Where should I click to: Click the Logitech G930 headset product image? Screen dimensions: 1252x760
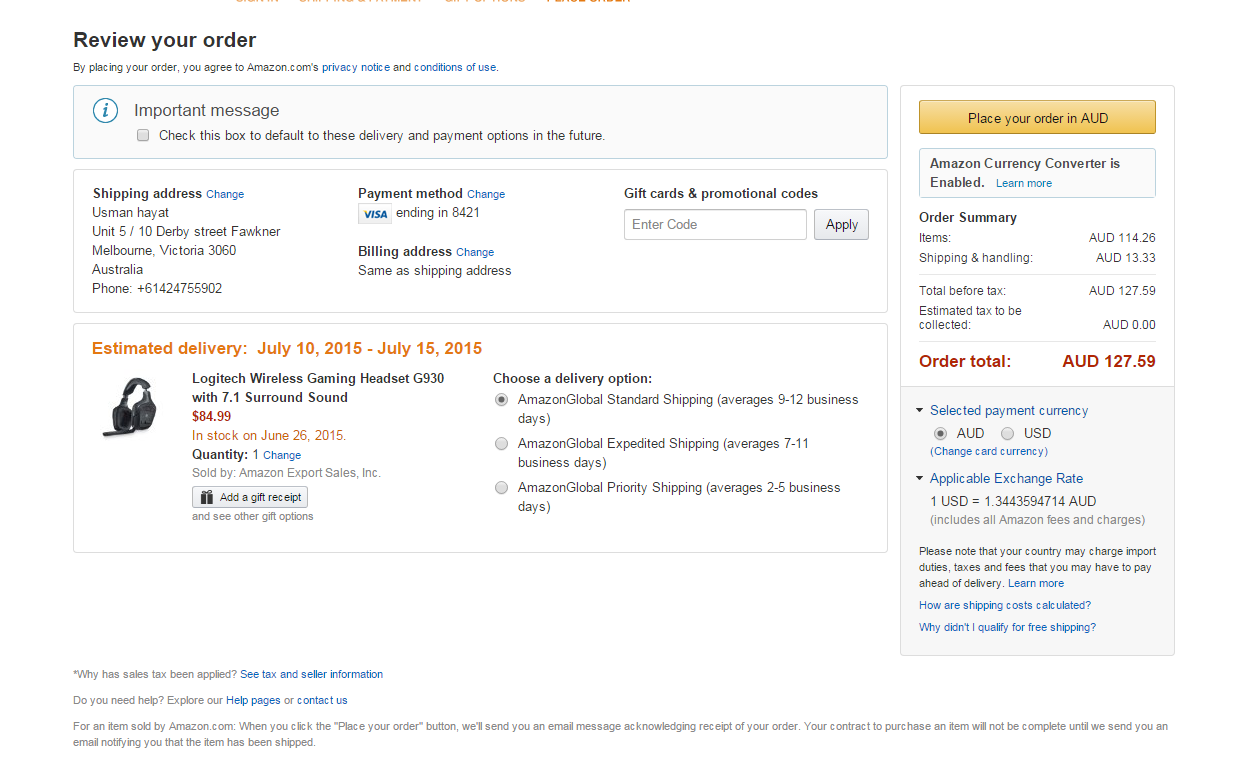click(131, 405)
